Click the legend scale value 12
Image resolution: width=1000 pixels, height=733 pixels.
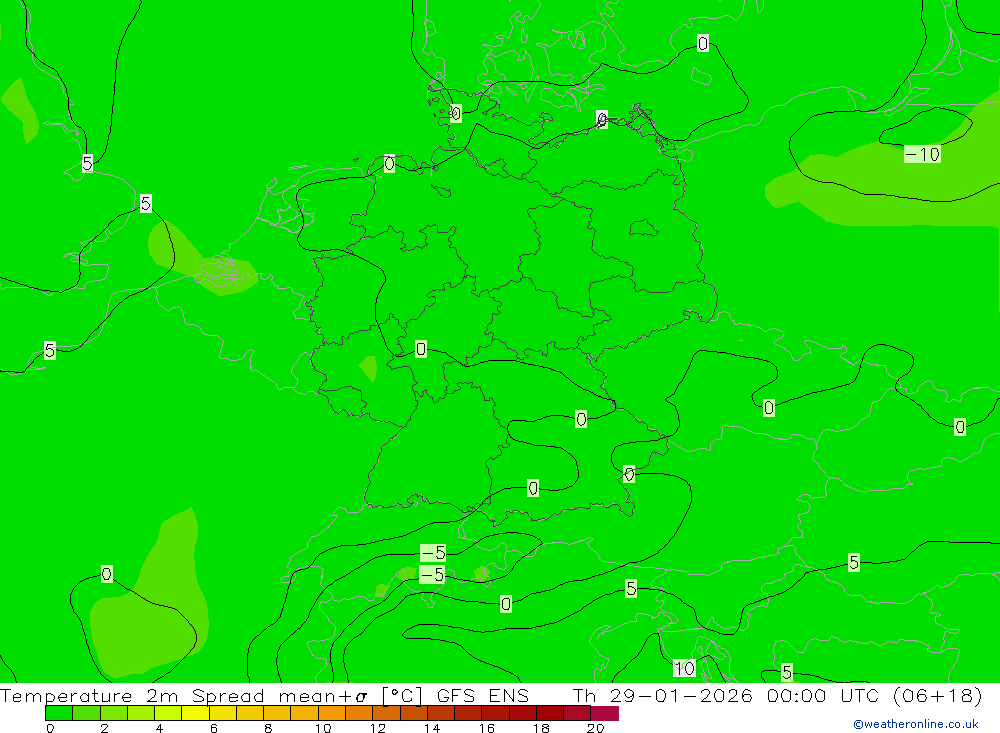tap(378, 728)
